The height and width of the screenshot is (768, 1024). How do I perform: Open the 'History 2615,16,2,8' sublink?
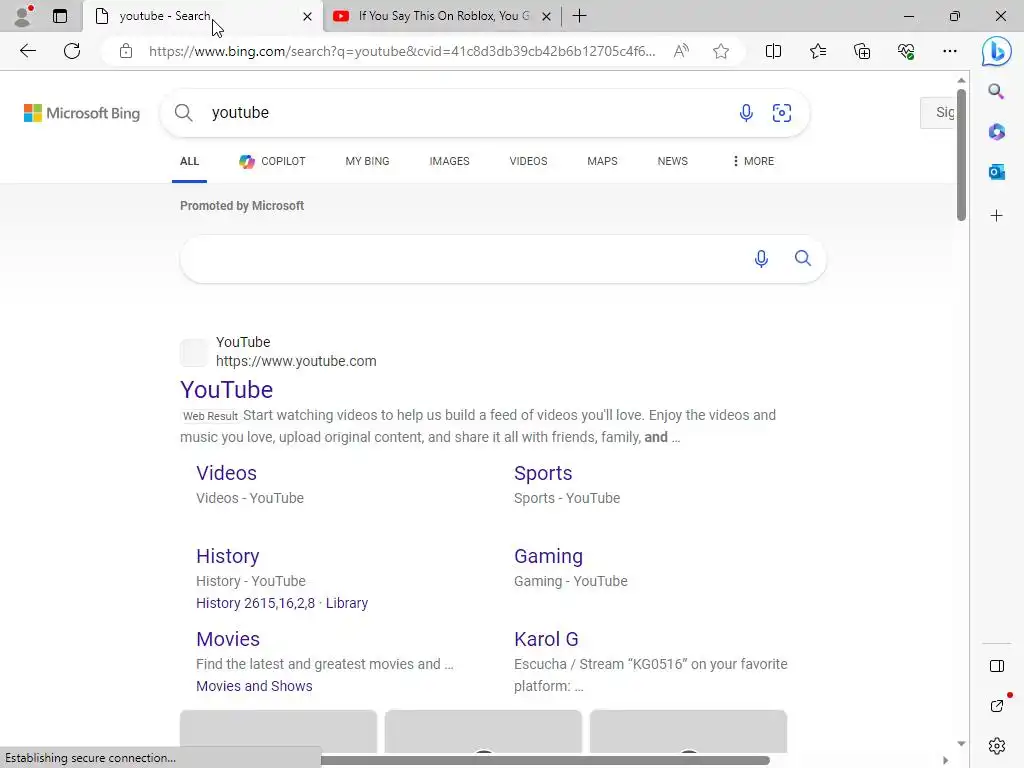(255, 603)
